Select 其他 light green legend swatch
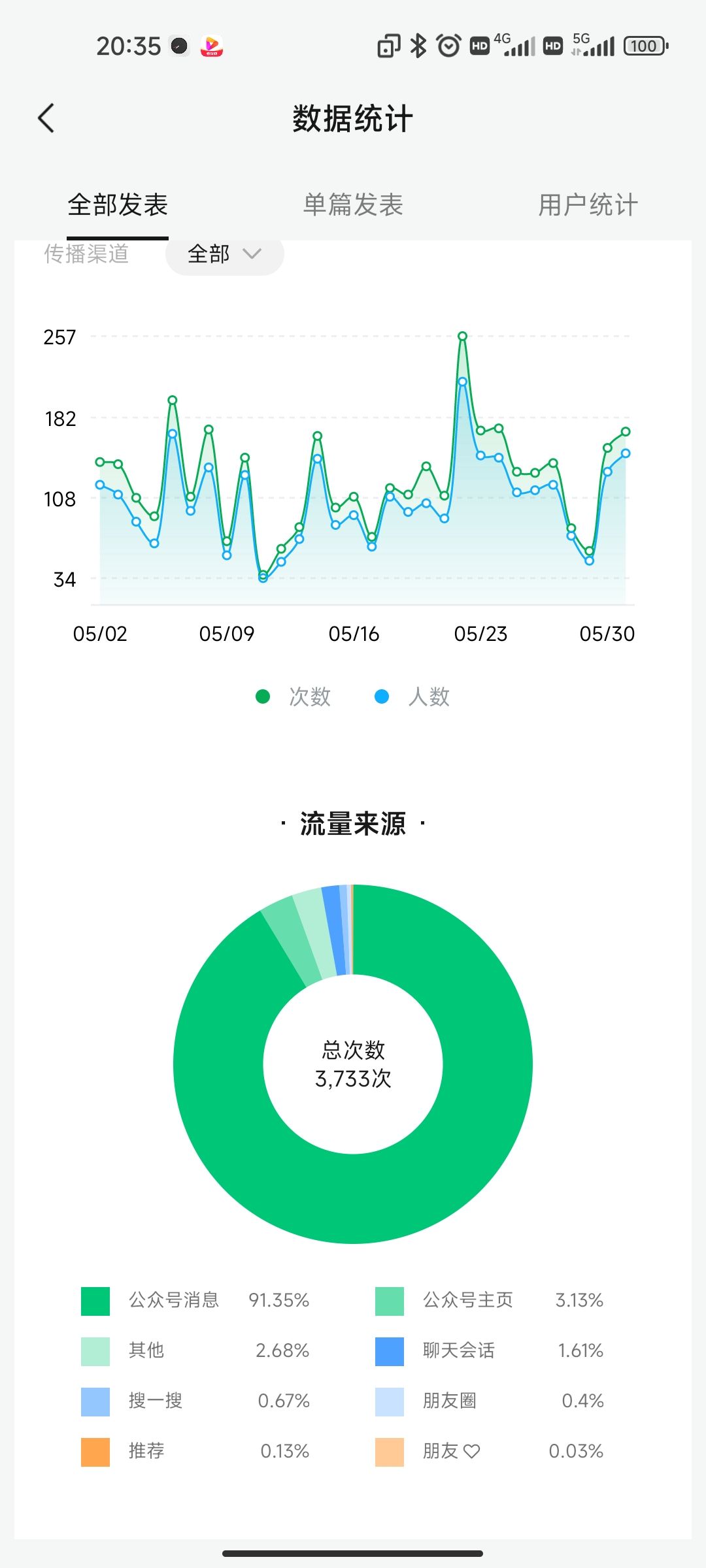Image resolution: width=706 pixels, height=1568 pixels. [x=95, y=1351]
